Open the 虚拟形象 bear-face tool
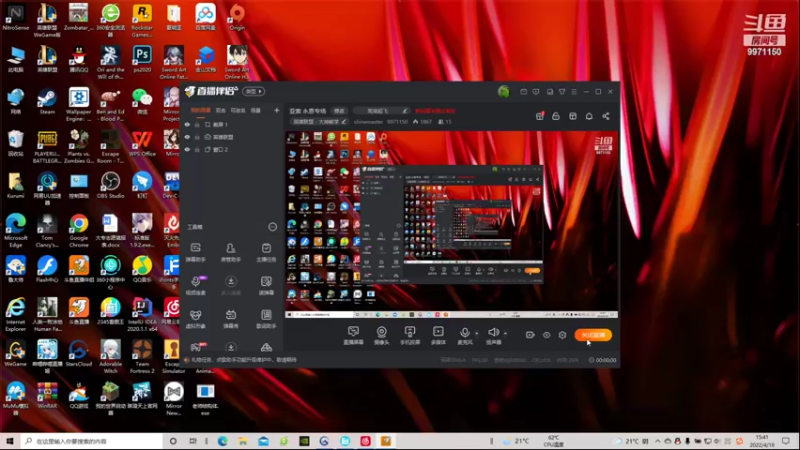Screen dimensions: 800x450 pyautogui.click(x=195, y=319)
